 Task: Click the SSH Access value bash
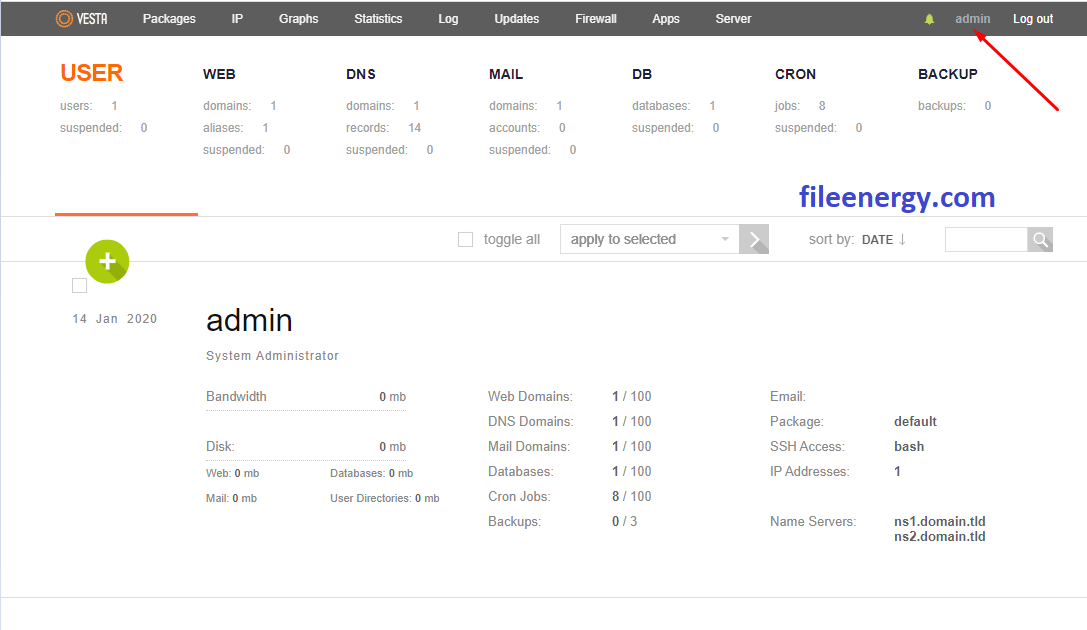click(909, 446)
